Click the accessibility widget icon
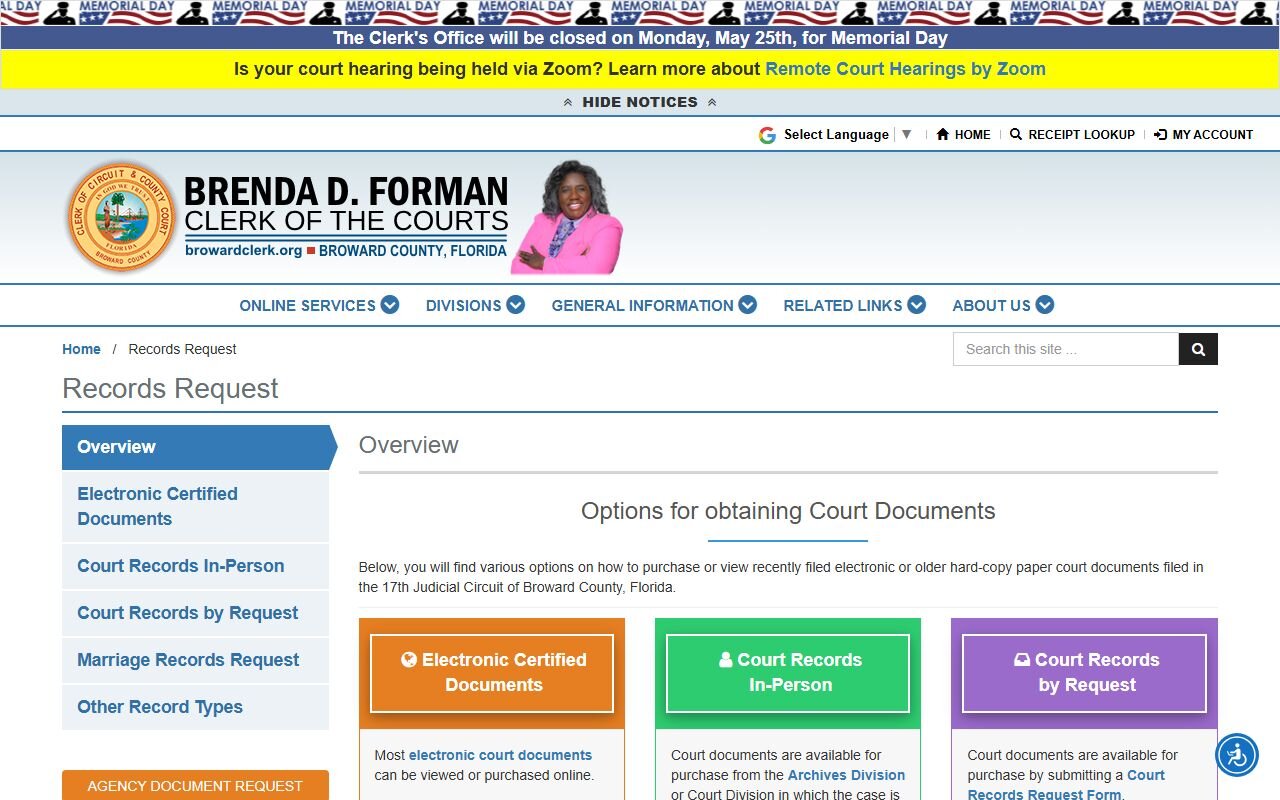Viewport: 1280px width, 800px height. [x=1237, y=755]
